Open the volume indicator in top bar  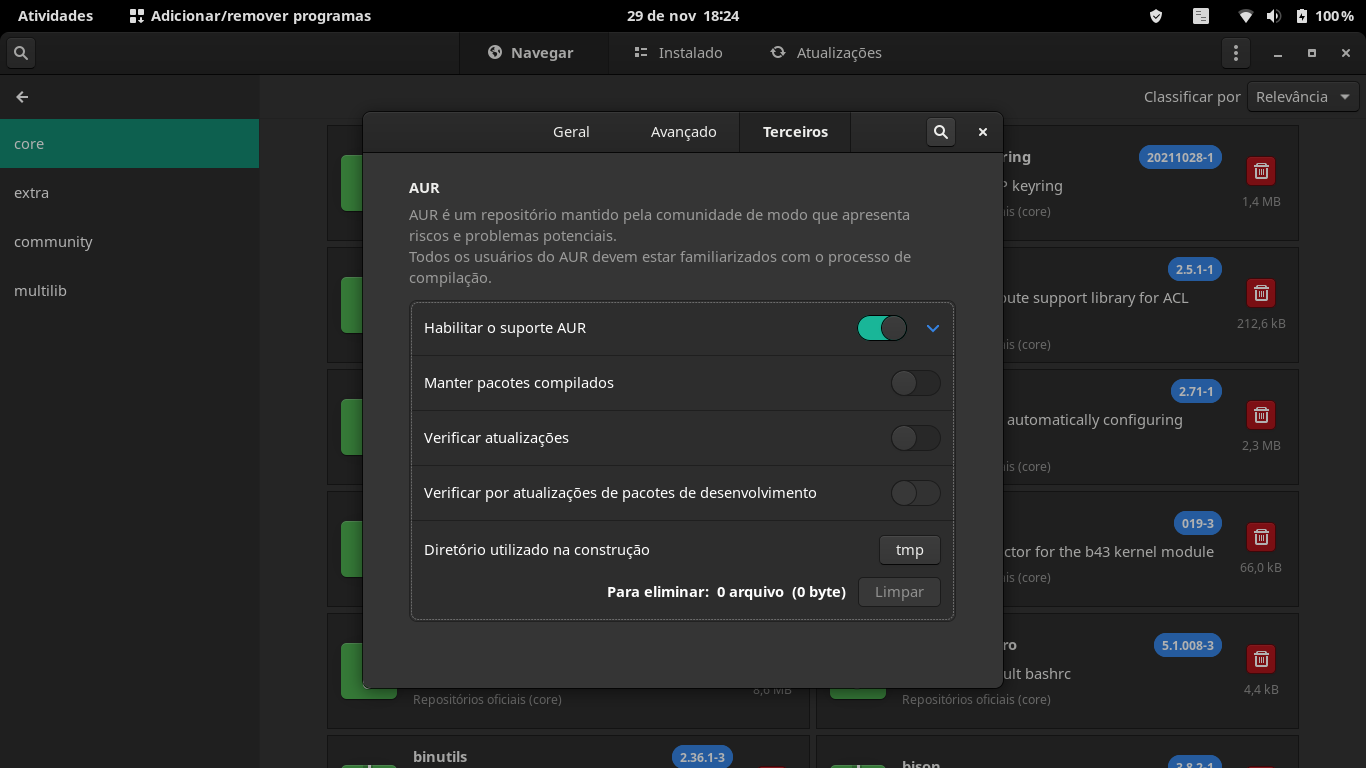click(x=1273, y=16)
